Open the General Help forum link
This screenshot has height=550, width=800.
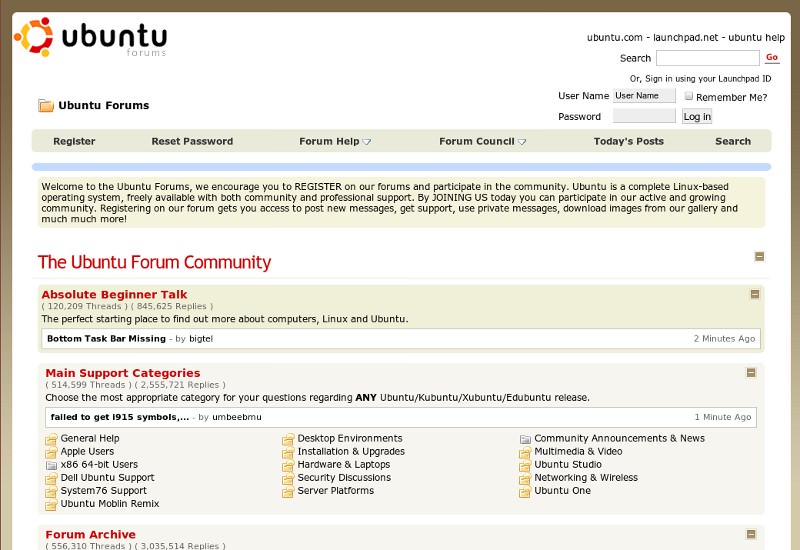[x=90, y=438]
